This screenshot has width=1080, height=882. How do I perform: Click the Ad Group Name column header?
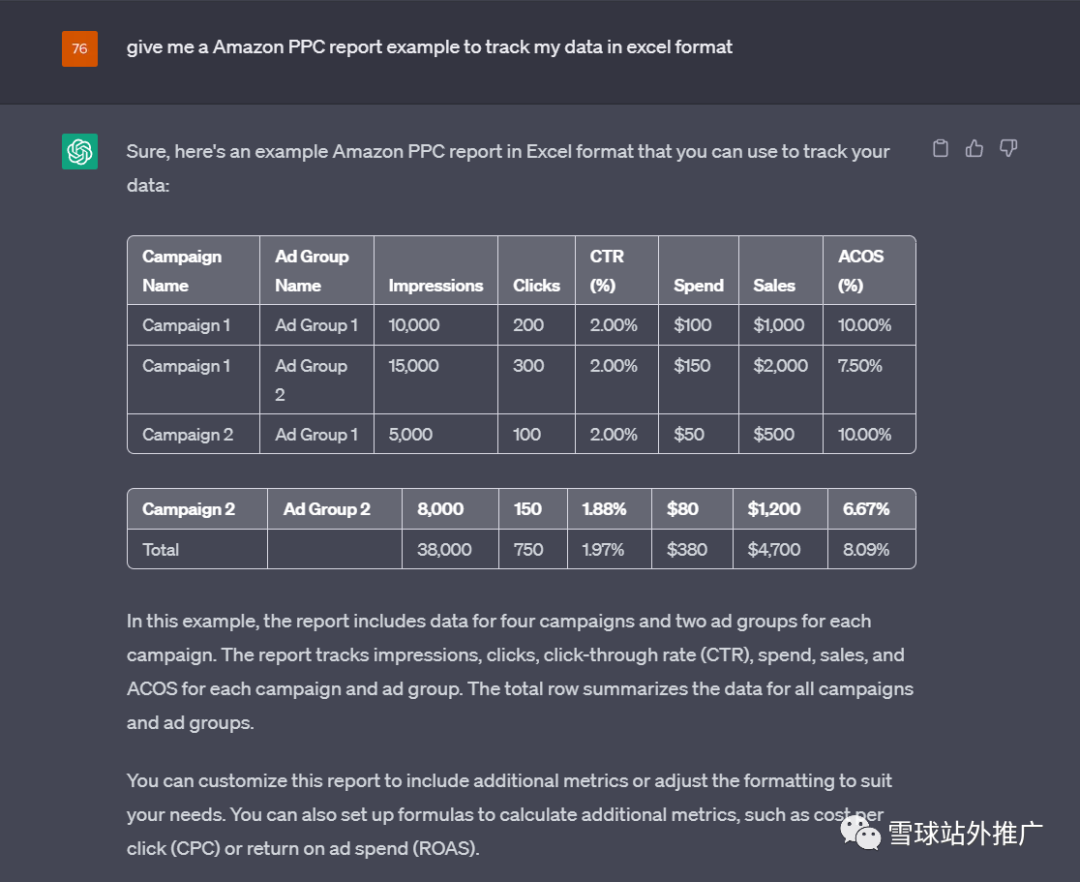[x=317, y=271]
